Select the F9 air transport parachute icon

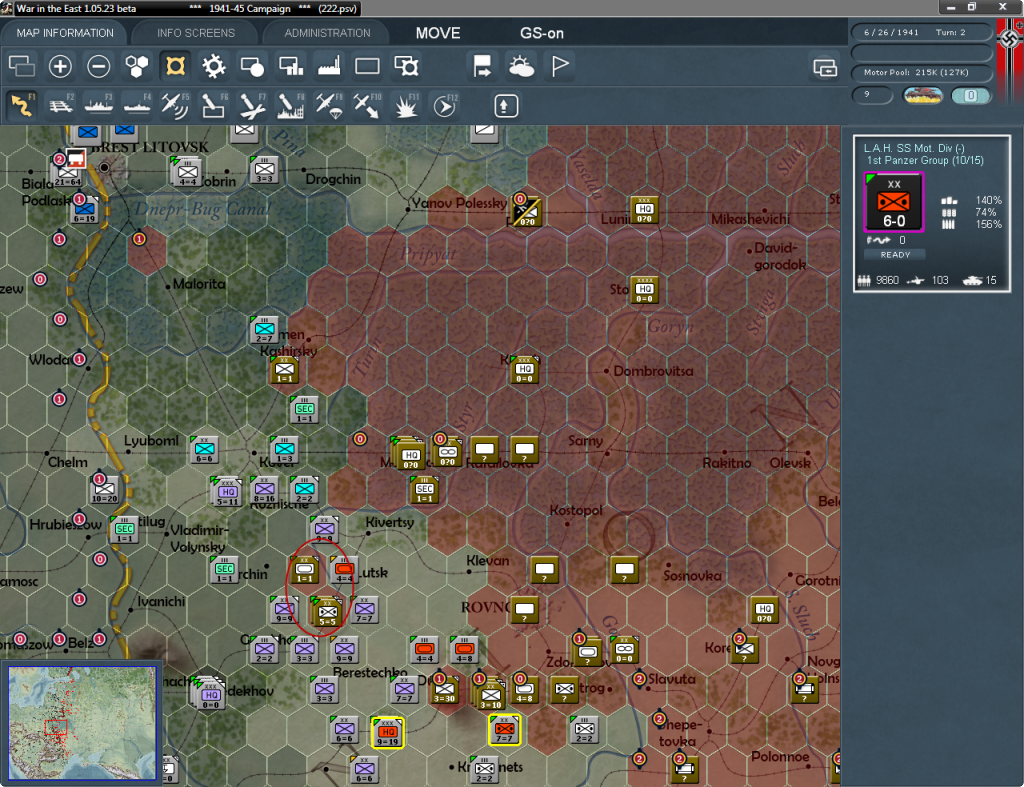click(329, 105)
